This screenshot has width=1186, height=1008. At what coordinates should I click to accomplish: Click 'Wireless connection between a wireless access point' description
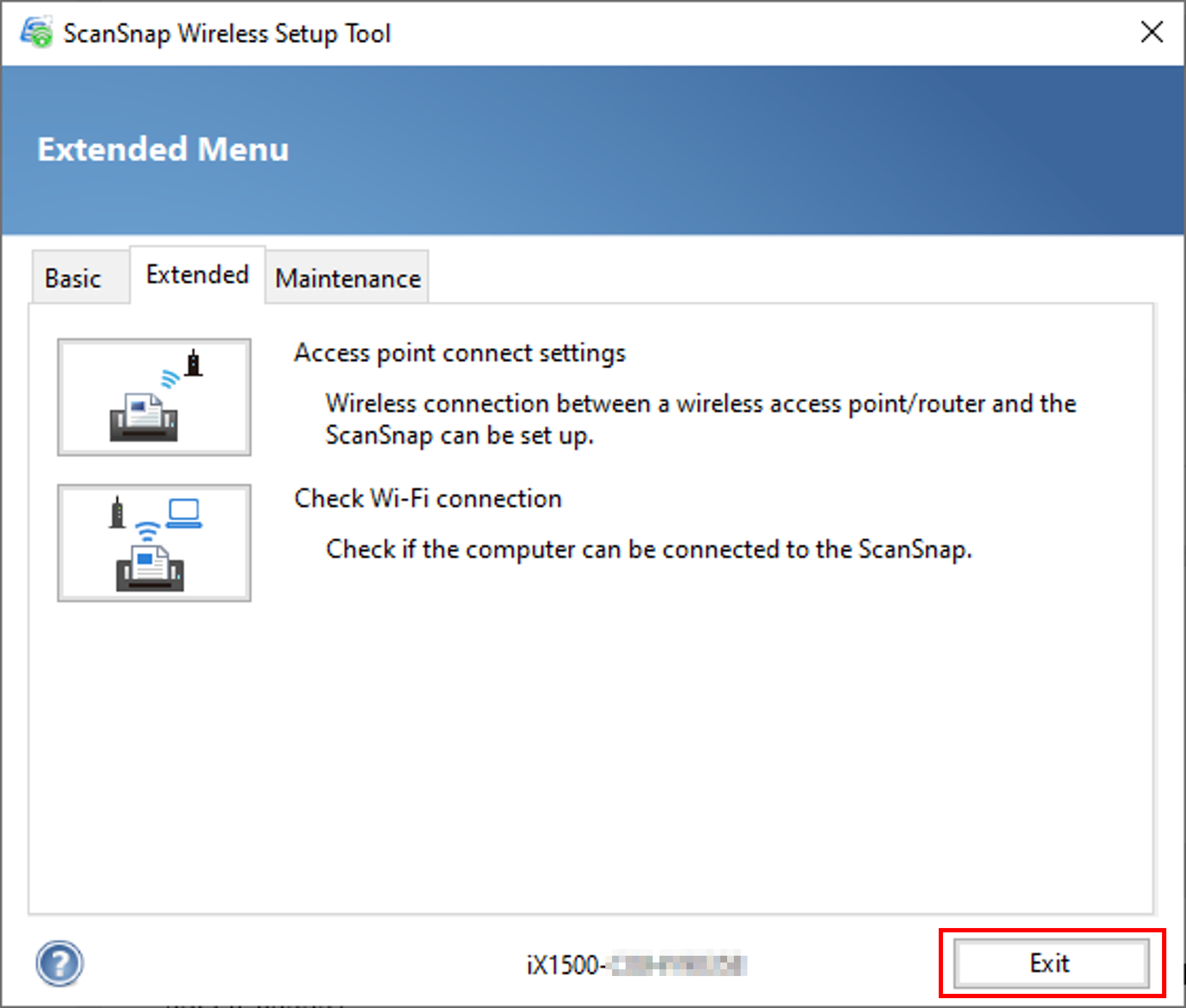pyautogui.click(x=701, y=419)
